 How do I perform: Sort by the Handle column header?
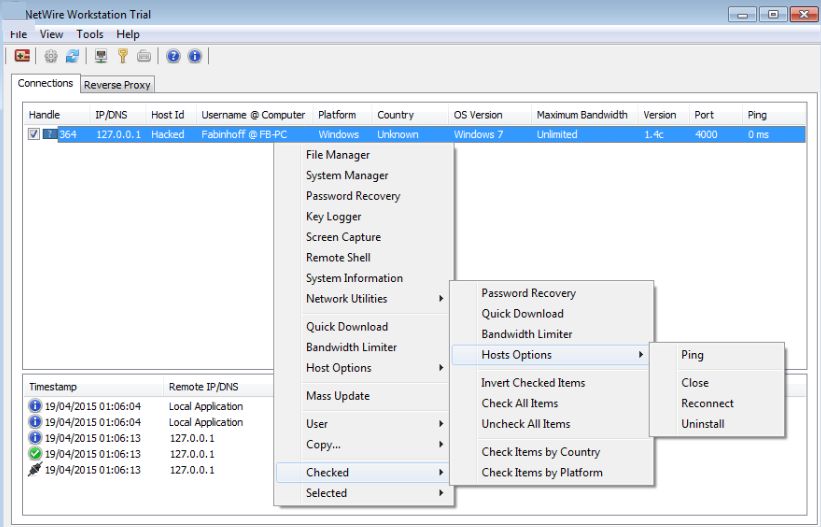[57, 115]
